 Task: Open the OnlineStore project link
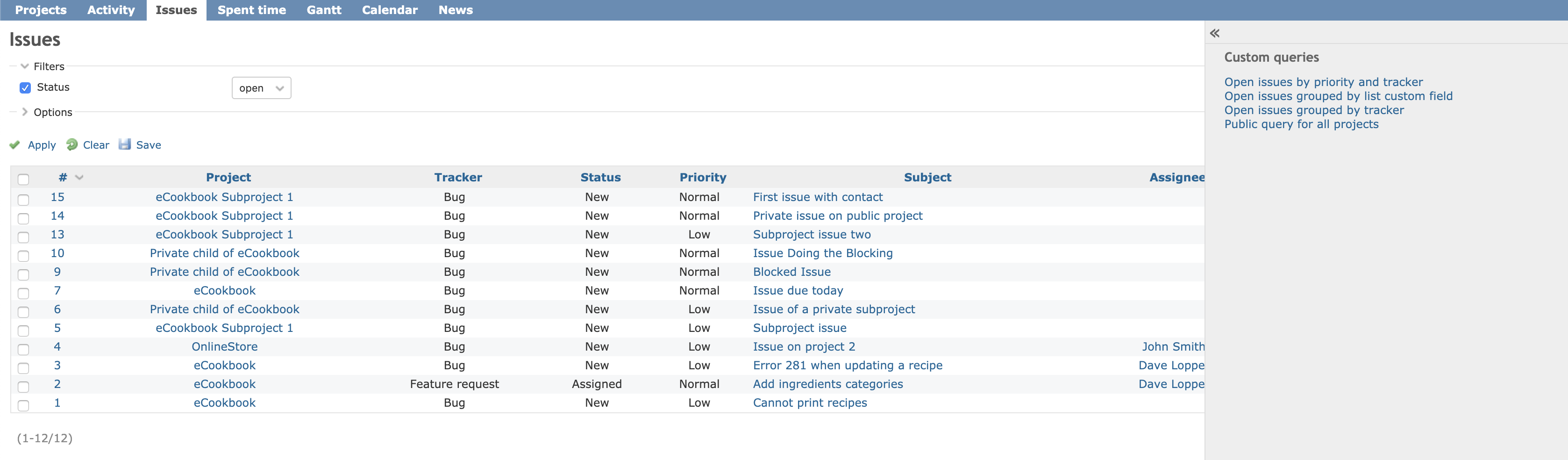(x=225, y=347)
